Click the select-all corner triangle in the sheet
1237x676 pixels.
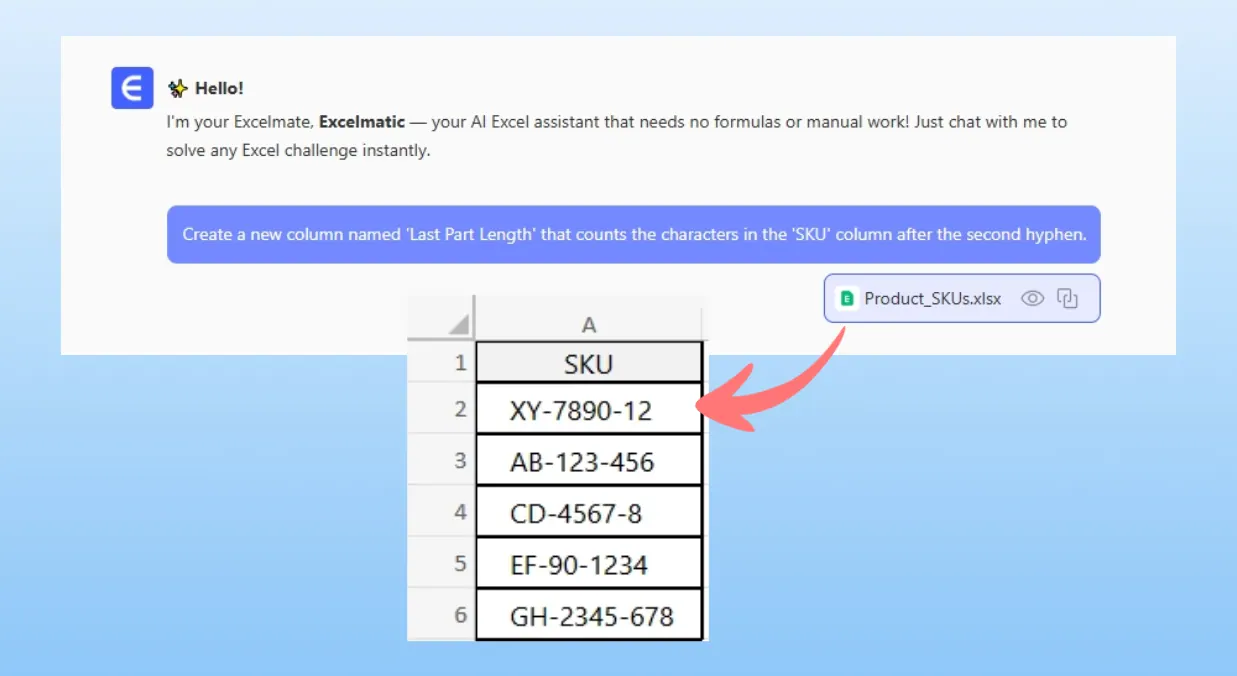pyautogui.click(x=458, y=324)
